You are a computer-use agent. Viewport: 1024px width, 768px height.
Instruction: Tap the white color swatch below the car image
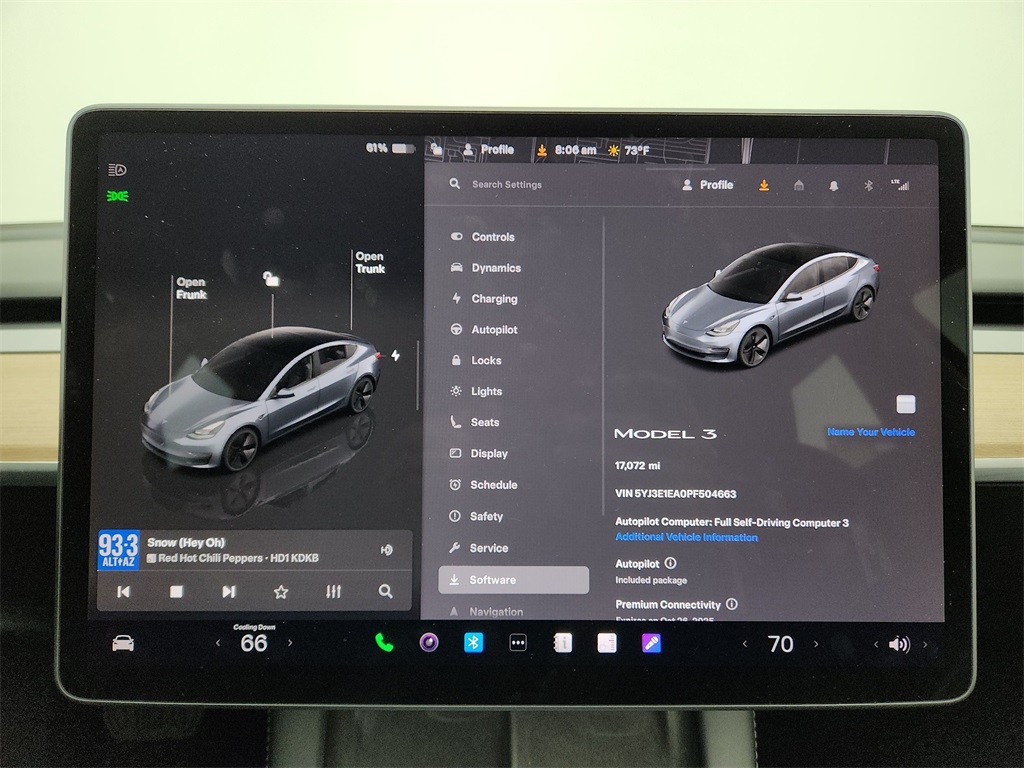(906, 404)
